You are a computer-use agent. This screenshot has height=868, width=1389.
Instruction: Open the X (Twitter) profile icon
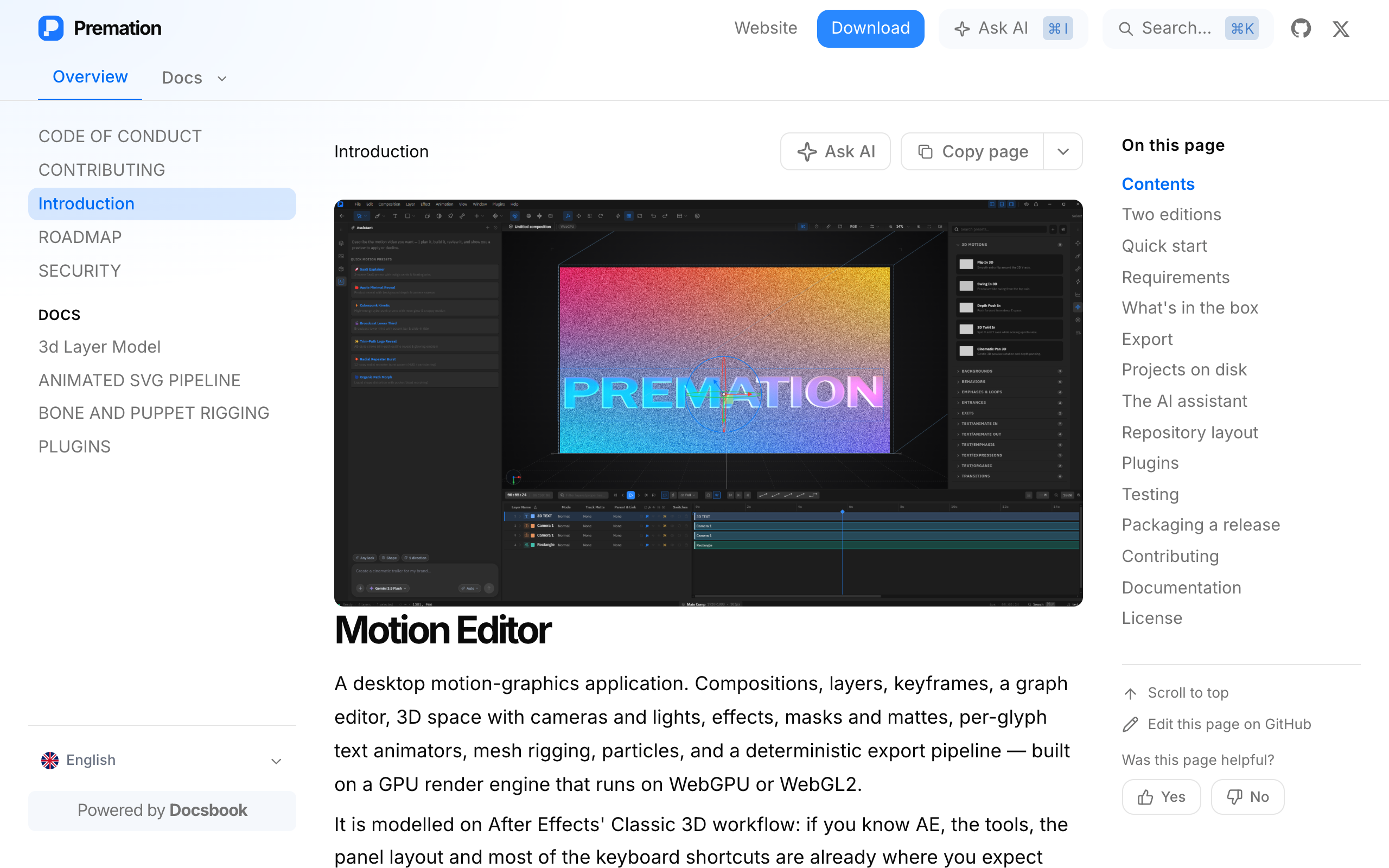pos(1341,28)
